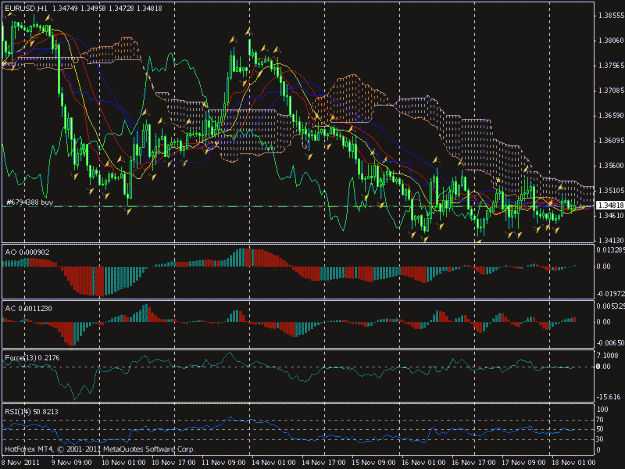Screen dimensions: 625x469
Task: Click the 0 level on RSI scale
Action: (x=599, y=450)
